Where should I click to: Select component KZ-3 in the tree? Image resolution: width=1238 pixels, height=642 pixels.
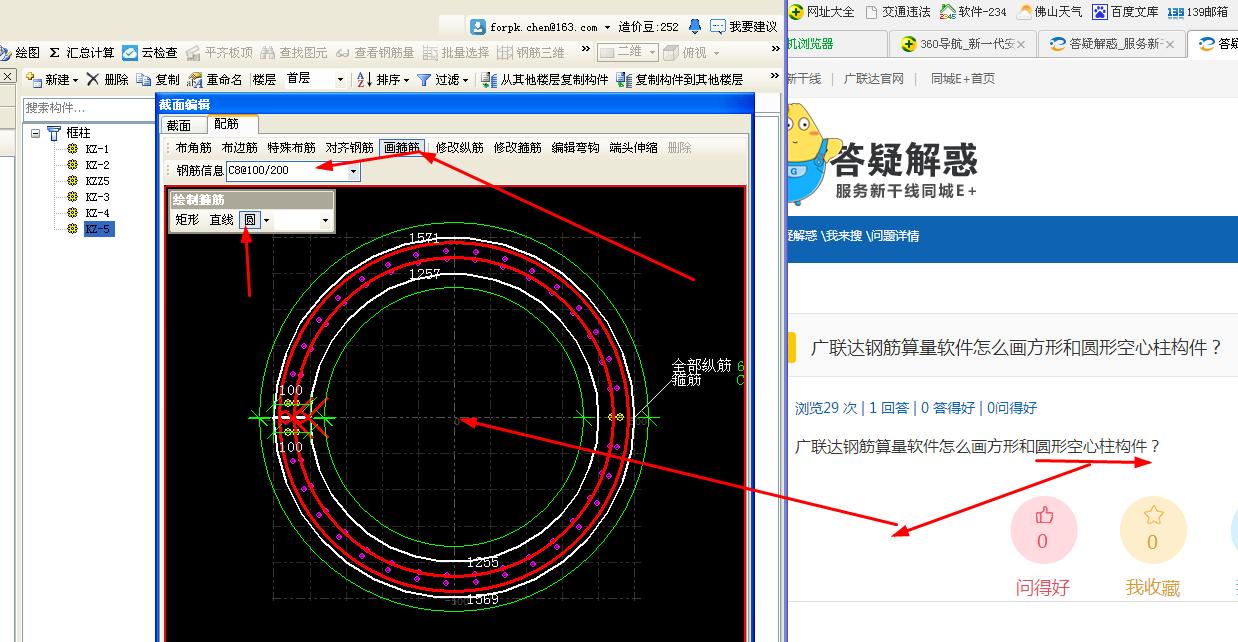(x=97, y=197)
